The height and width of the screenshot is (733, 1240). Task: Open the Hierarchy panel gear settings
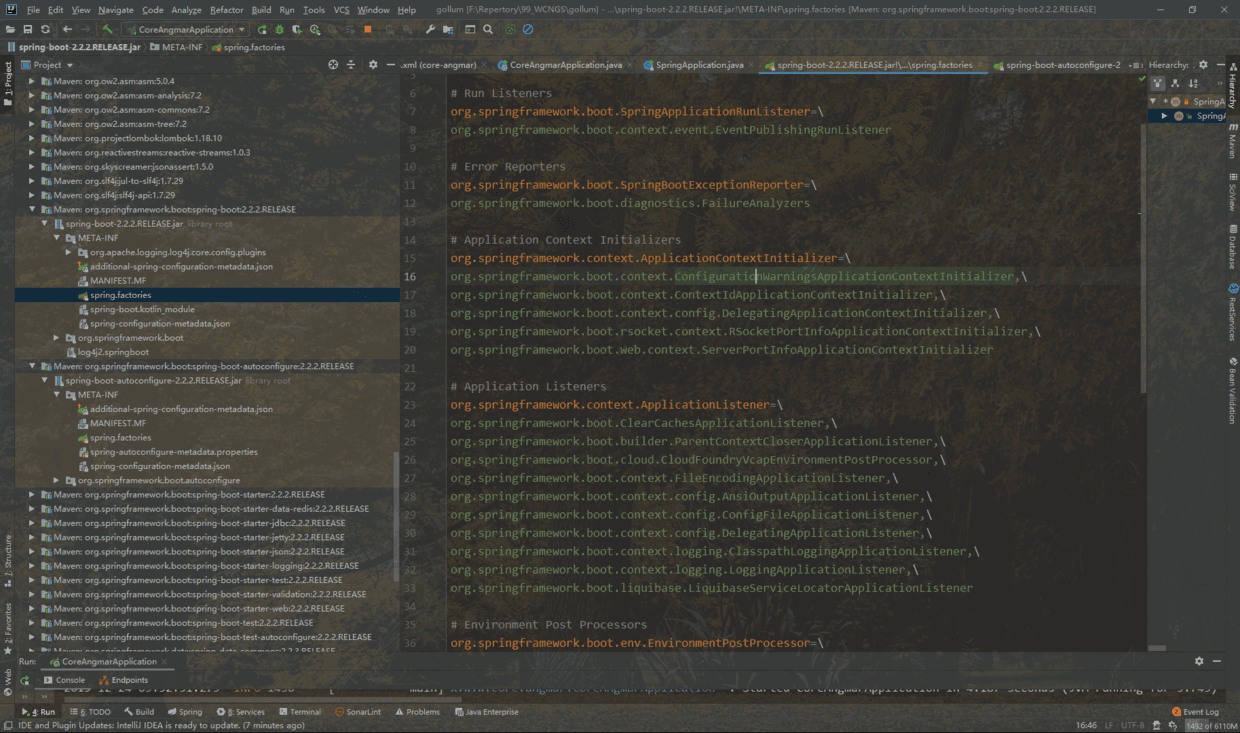point(1203,65)
